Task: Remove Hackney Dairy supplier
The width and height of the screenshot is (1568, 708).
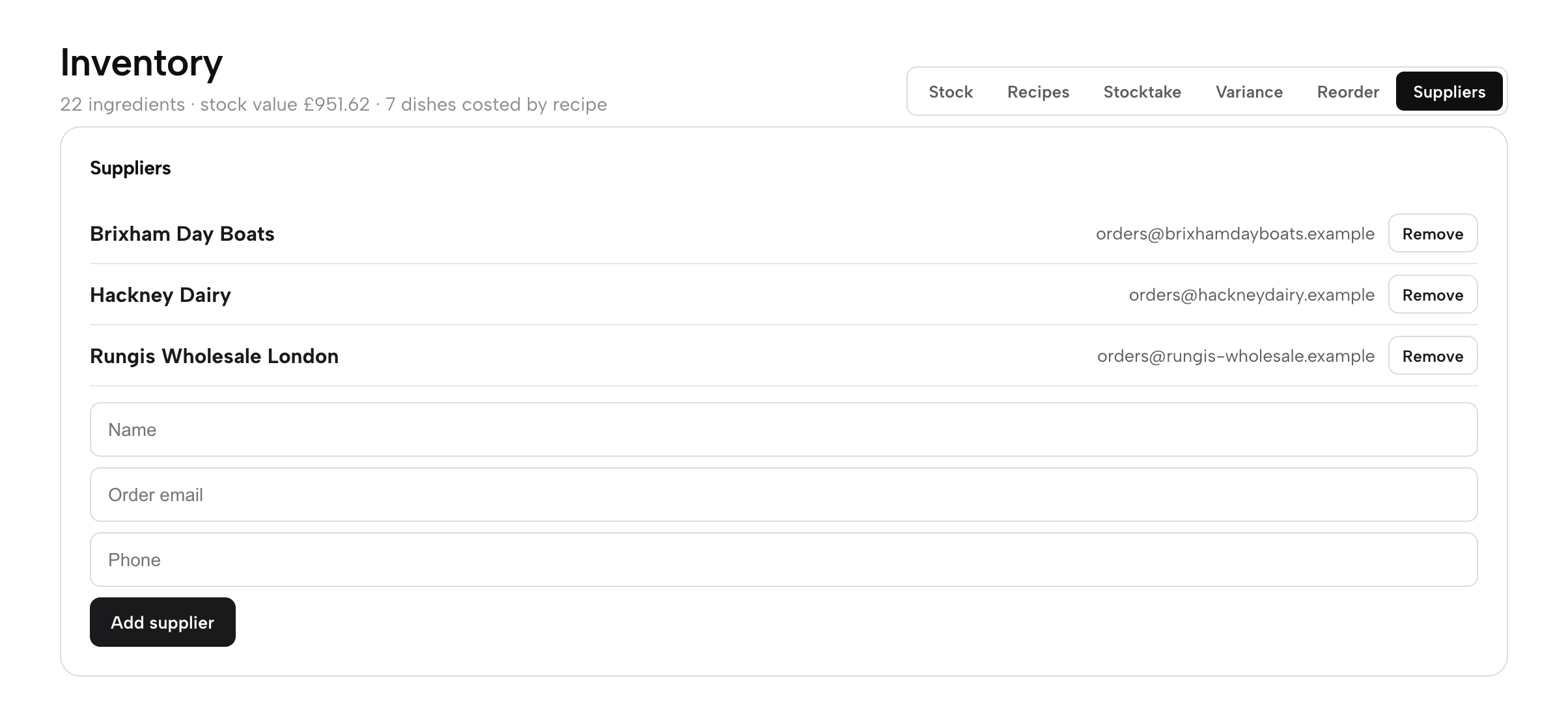Action: (1433, 295)
